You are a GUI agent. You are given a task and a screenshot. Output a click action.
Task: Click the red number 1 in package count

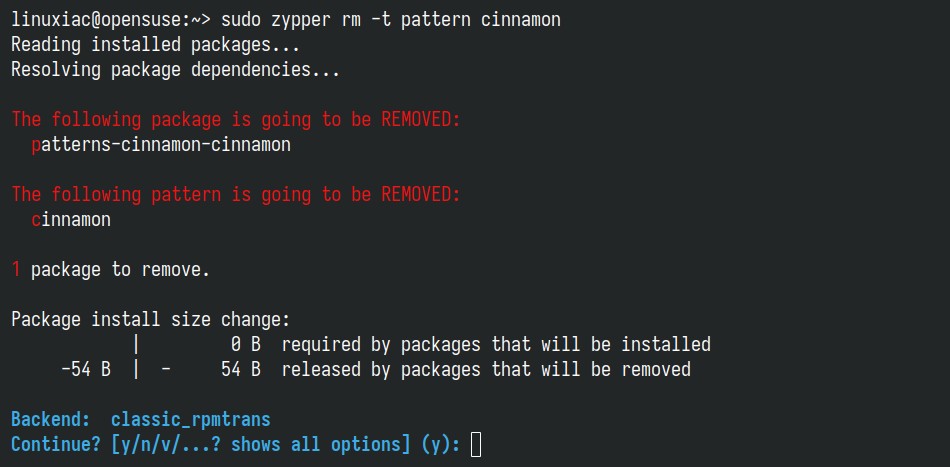coord(16,269)
